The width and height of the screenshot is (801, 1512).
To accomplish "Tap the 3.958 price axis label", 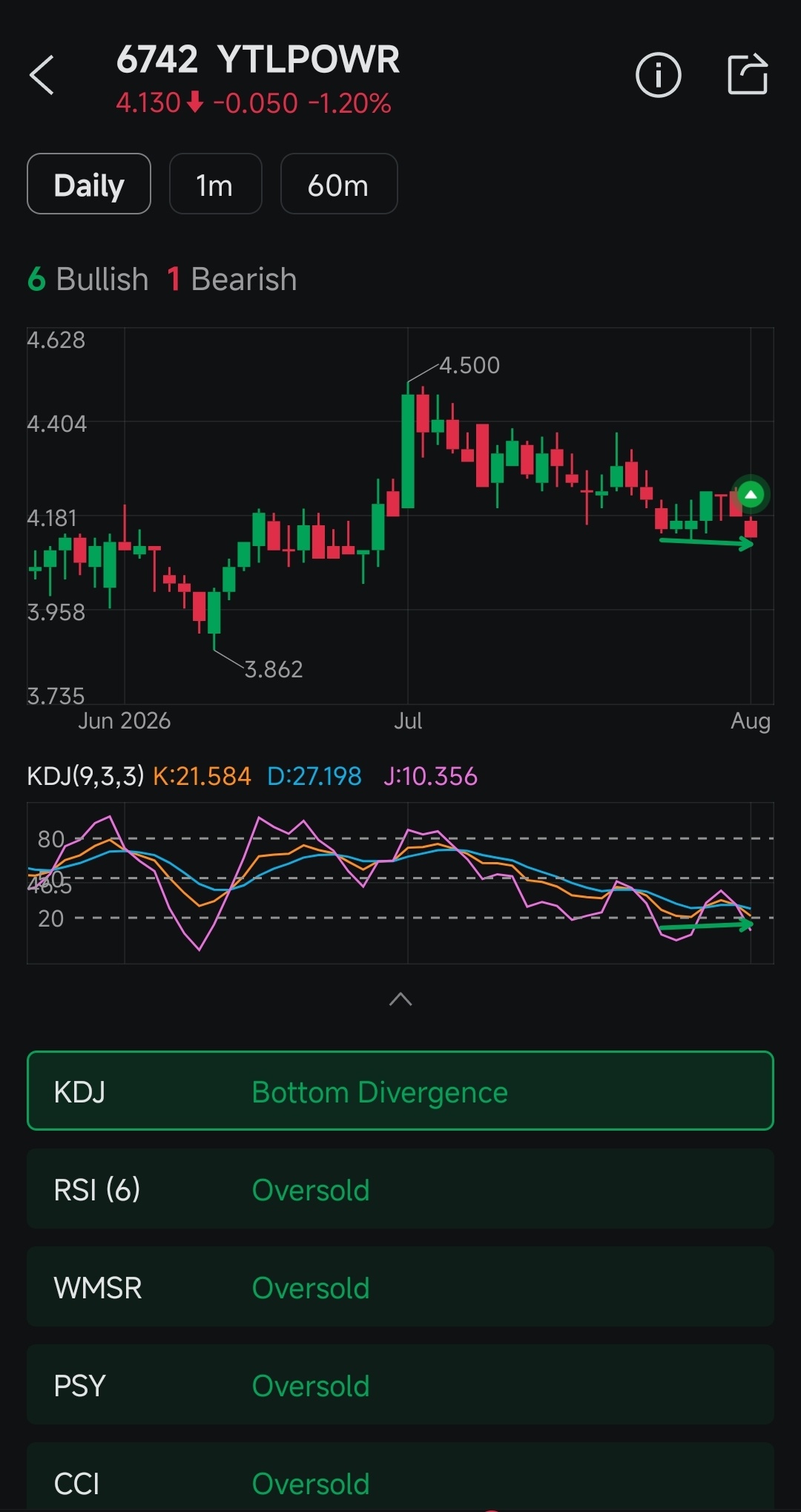I will (56, 612).
